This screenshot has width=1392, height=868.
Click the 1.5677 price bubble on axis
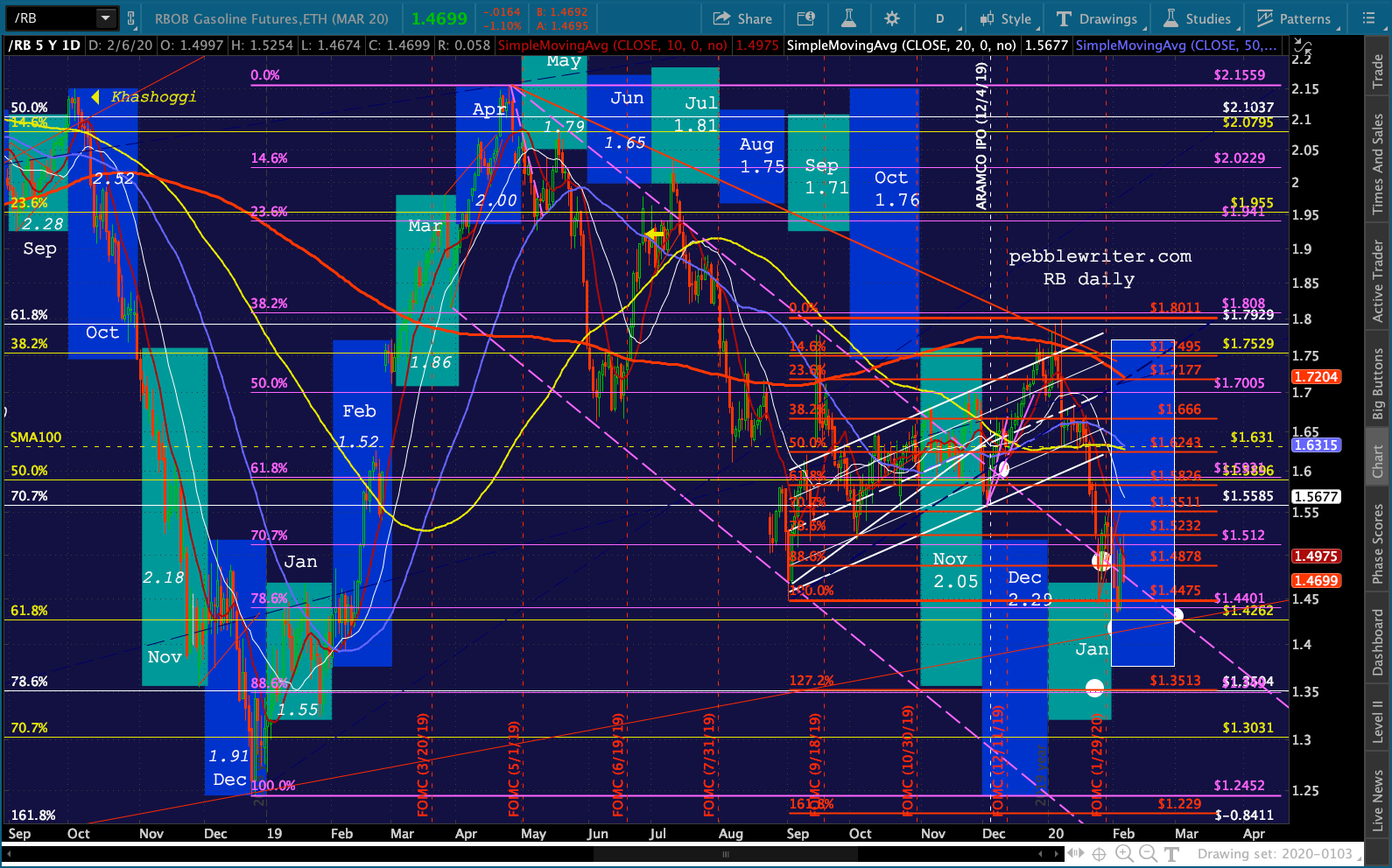pyautogui.click(x=1316, y=497)
